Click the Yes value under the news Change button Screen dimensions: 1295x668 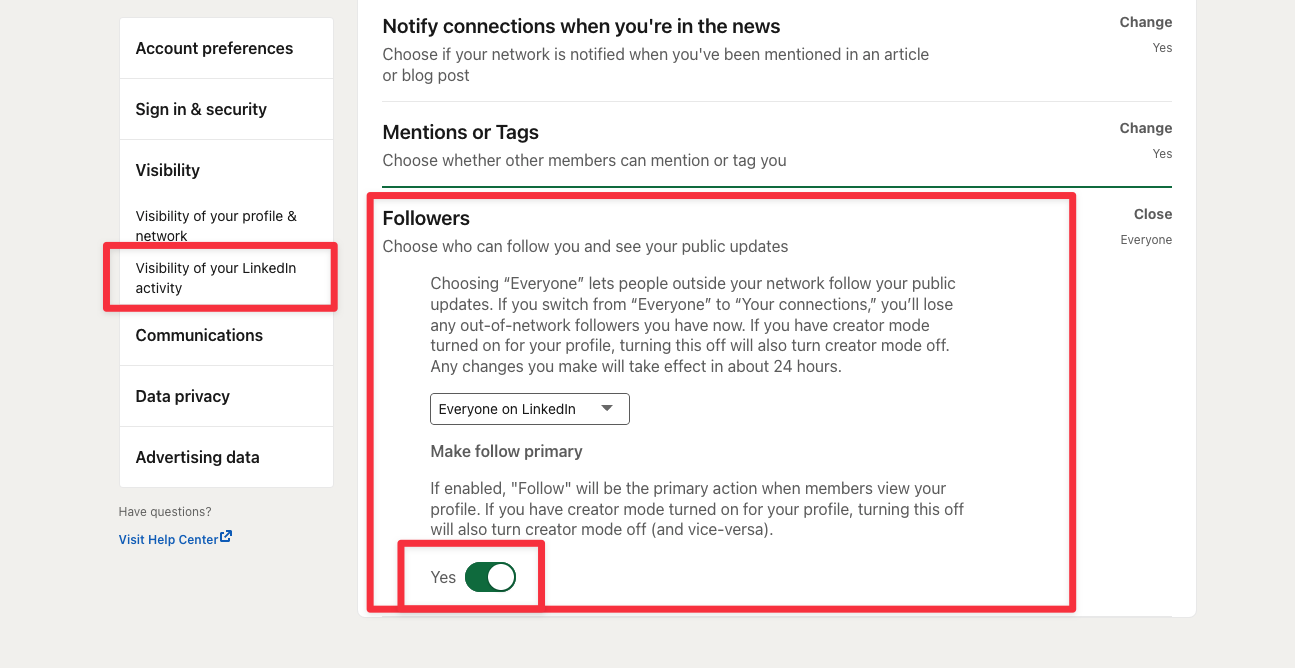click(1162, 47)
